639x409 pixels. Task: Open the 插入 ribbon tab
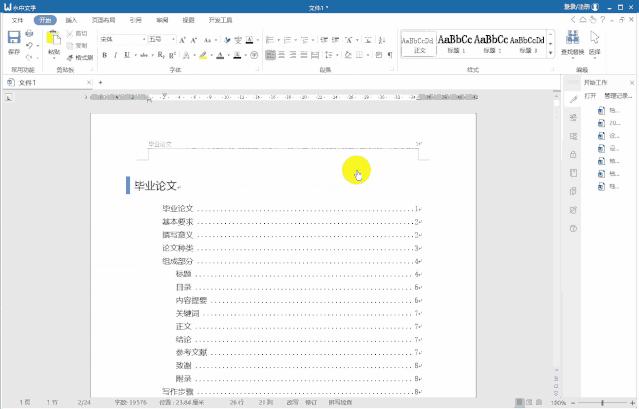click(71, 20)
